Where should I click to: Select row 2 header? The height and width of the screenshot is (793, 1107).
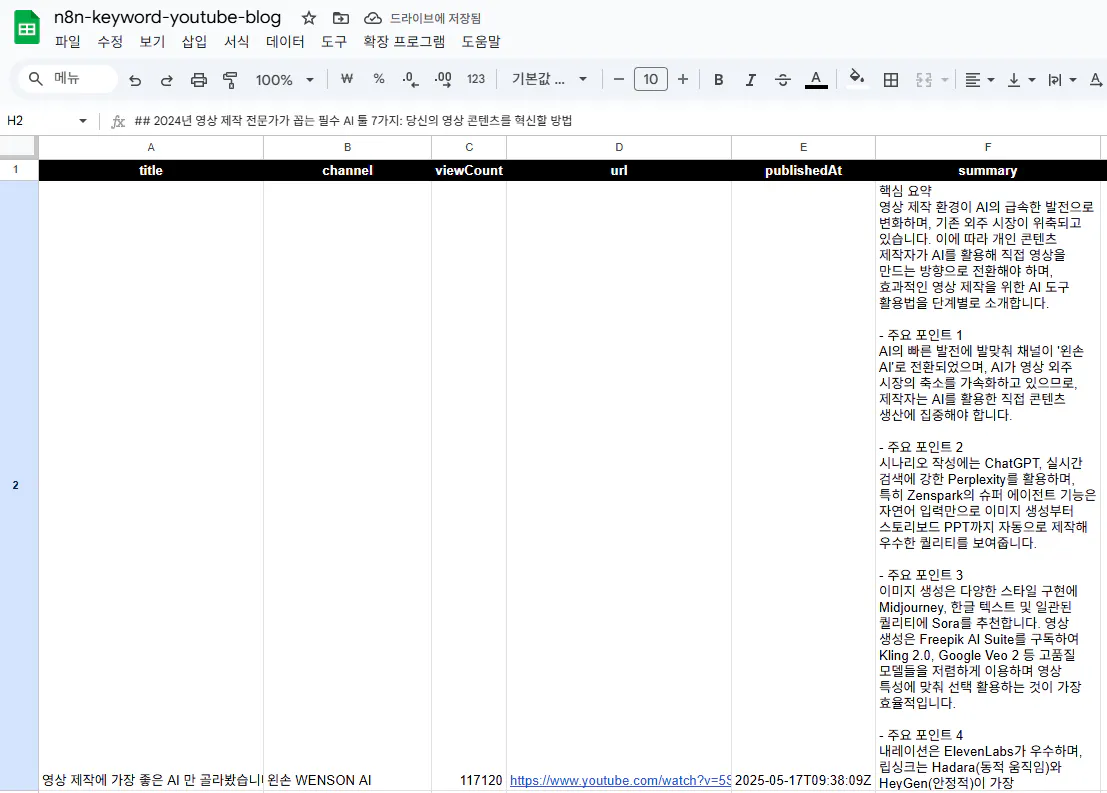pos(16,485)
